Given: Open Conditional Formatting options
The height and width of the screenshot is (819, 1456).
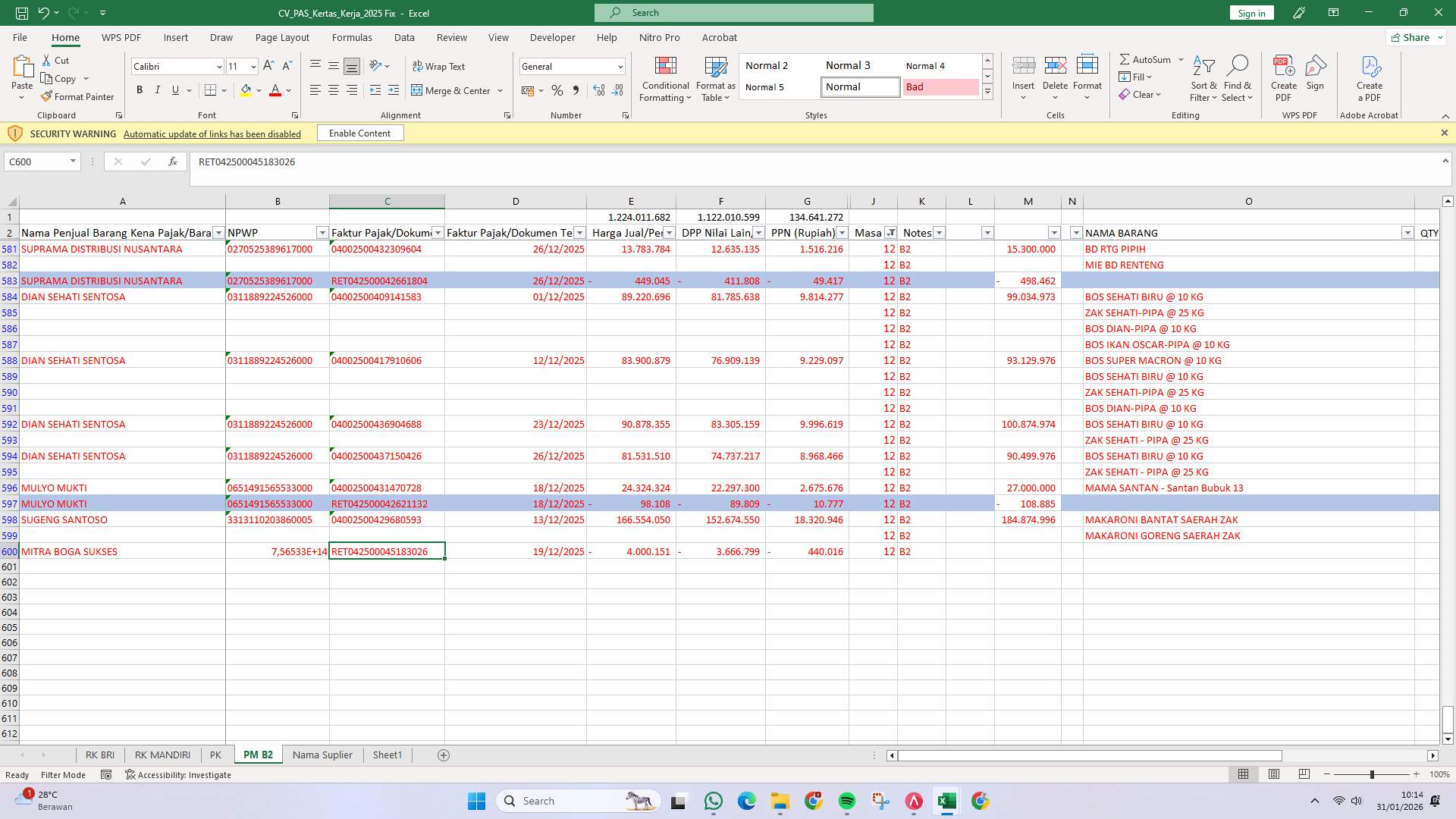Looking at the screenshot, I should pyautogui.click(x=664, y=78).
